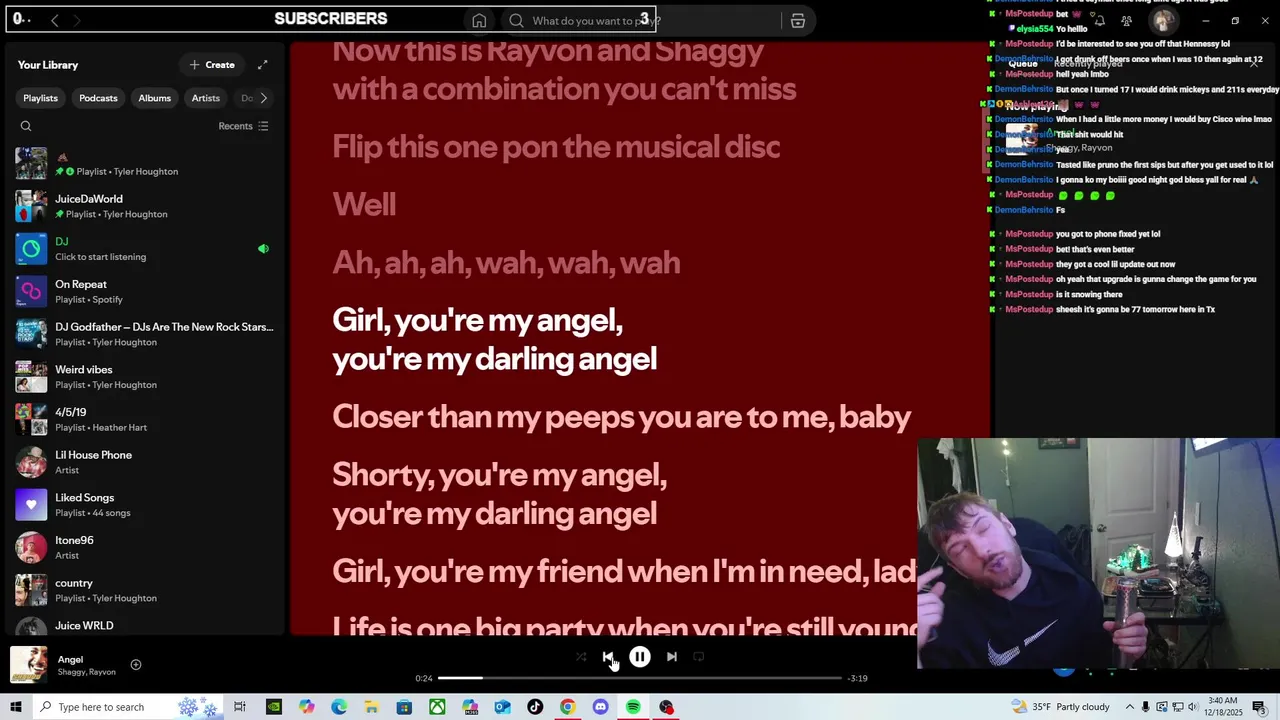1280x720 pixels.
Task: Click the Create button in Your Library
Action: click(212, 65)
